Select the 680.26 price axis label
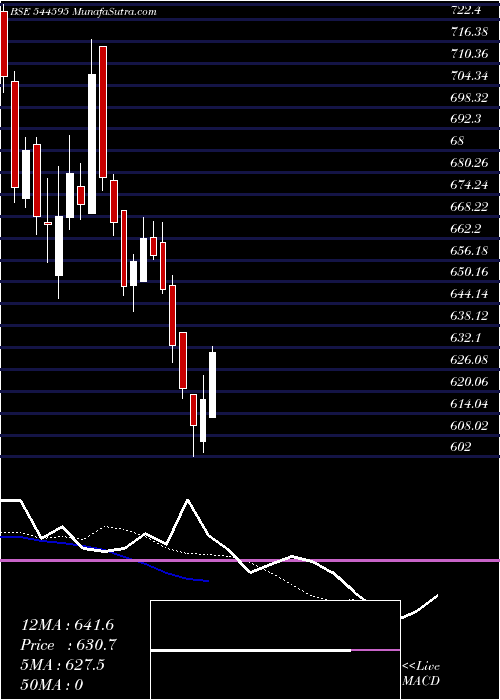 pos(469,163)
